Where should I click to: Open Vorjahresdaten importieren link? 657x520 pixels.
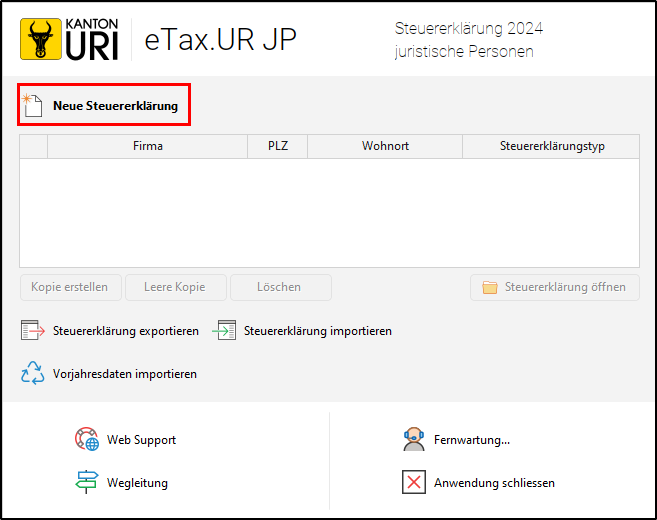[x=125, y=374]
